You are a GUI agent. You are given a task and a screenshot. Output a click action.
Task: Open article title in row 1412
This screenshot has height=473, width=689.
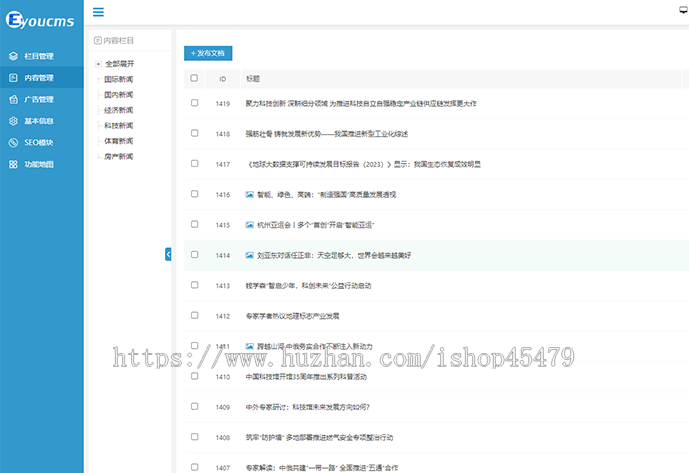pyautogui.click(x=292, y=316)
